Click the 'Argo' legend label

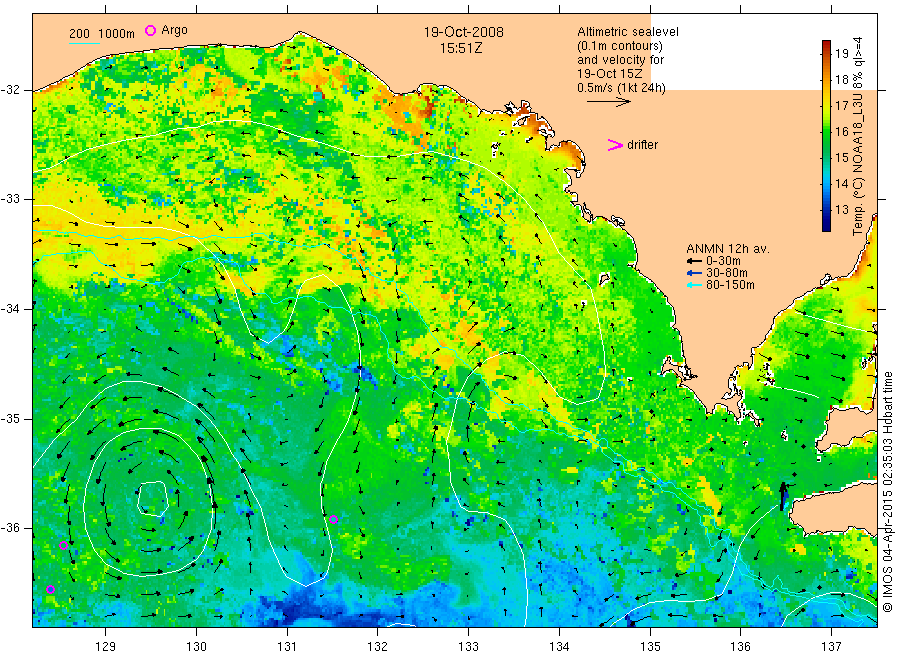pyautogui.click(x=174, y=30)
